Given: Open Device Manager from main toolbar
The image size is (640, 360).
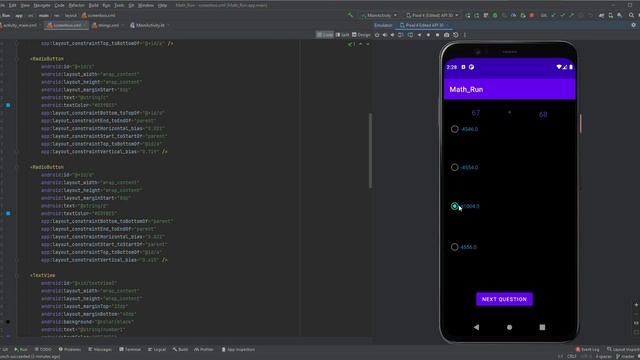Looking at the screenshot, I should pyautogui.click(x=611, y=15).
